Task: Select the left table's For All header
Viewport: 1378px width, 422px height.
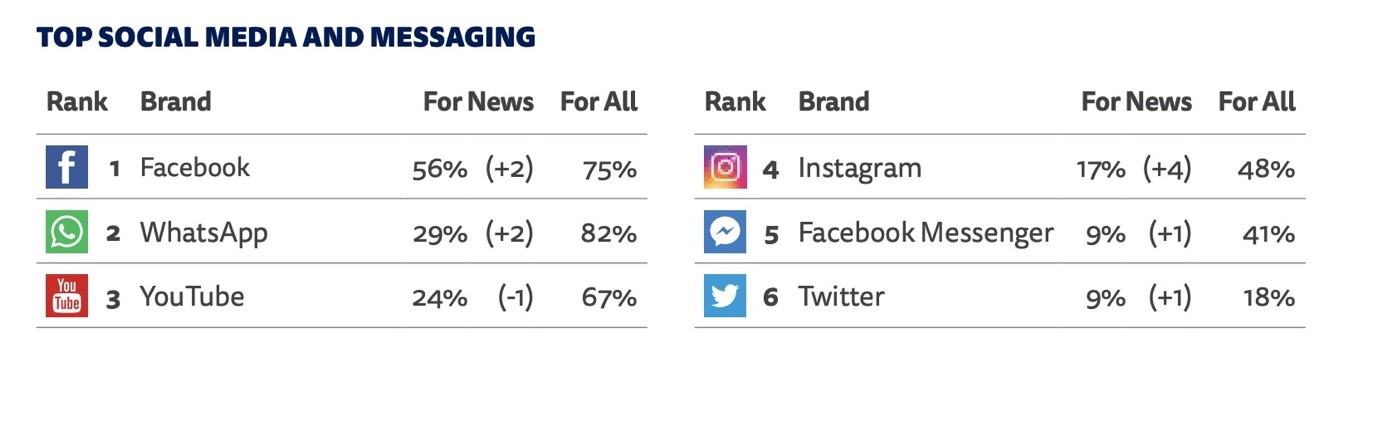Action: (599, 102)
